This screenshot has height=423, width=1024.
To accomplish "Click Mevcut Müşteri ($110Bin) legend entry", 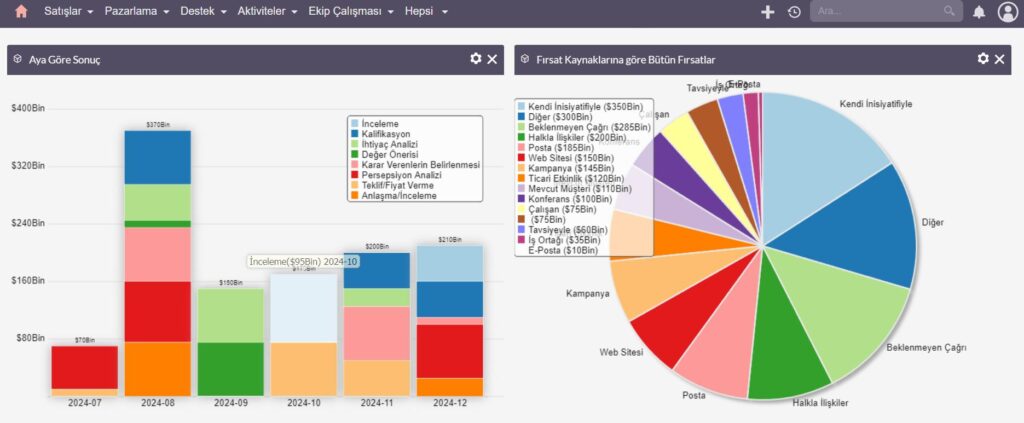I will tap(575, 189).
